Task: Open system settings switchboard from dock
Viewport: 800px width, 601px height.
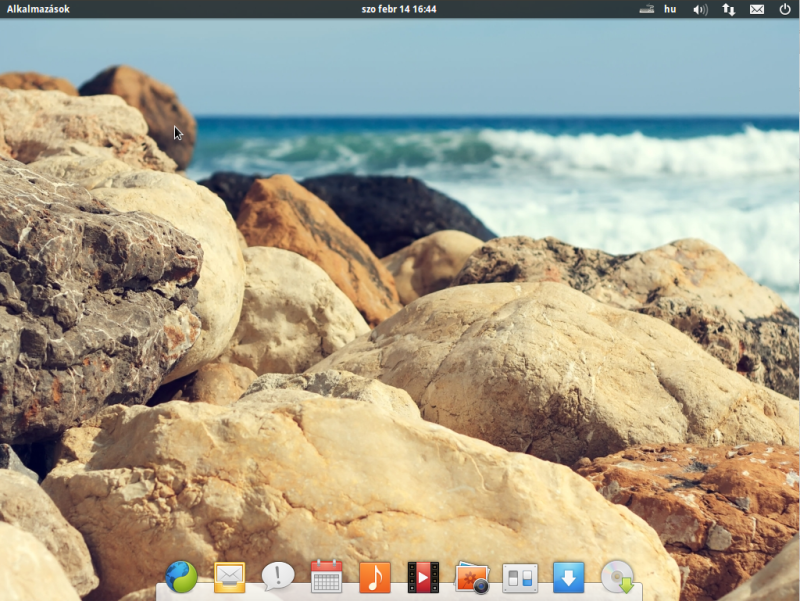Action: click(520, 578)
